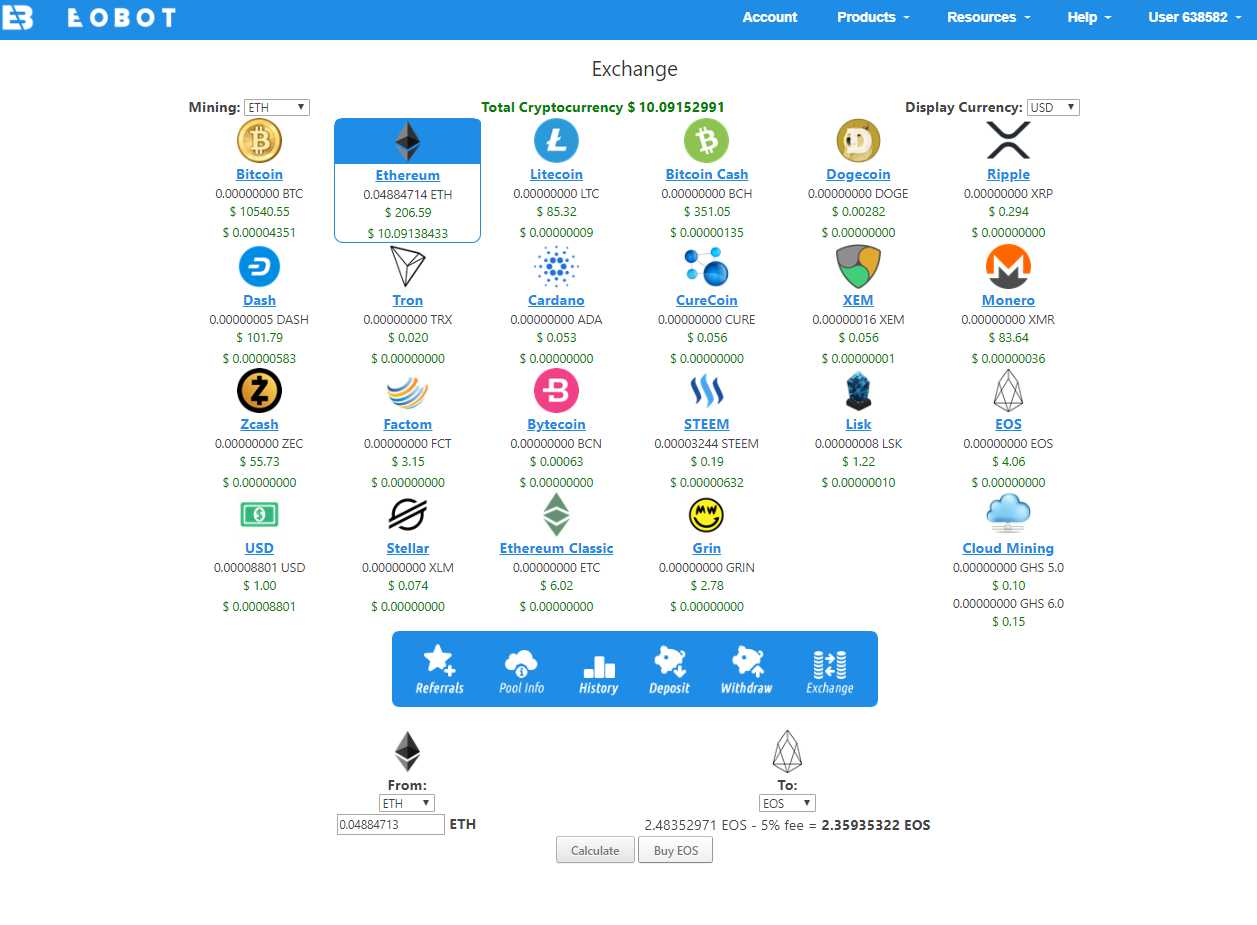Click the Zcash gold Z icon
The height and width of the screenshot is (925, 1257).
click(259, 391)
